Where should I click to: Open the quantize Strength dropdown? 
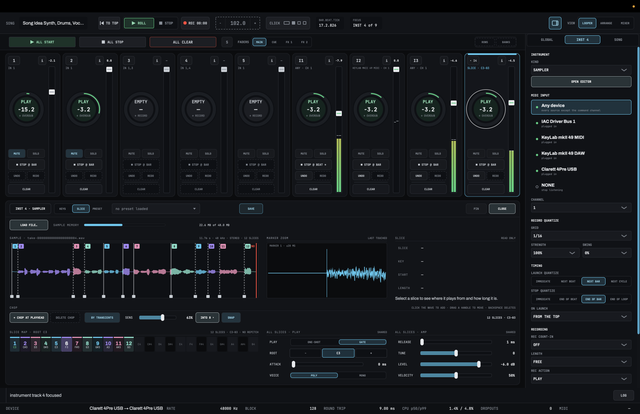[555, 253]
